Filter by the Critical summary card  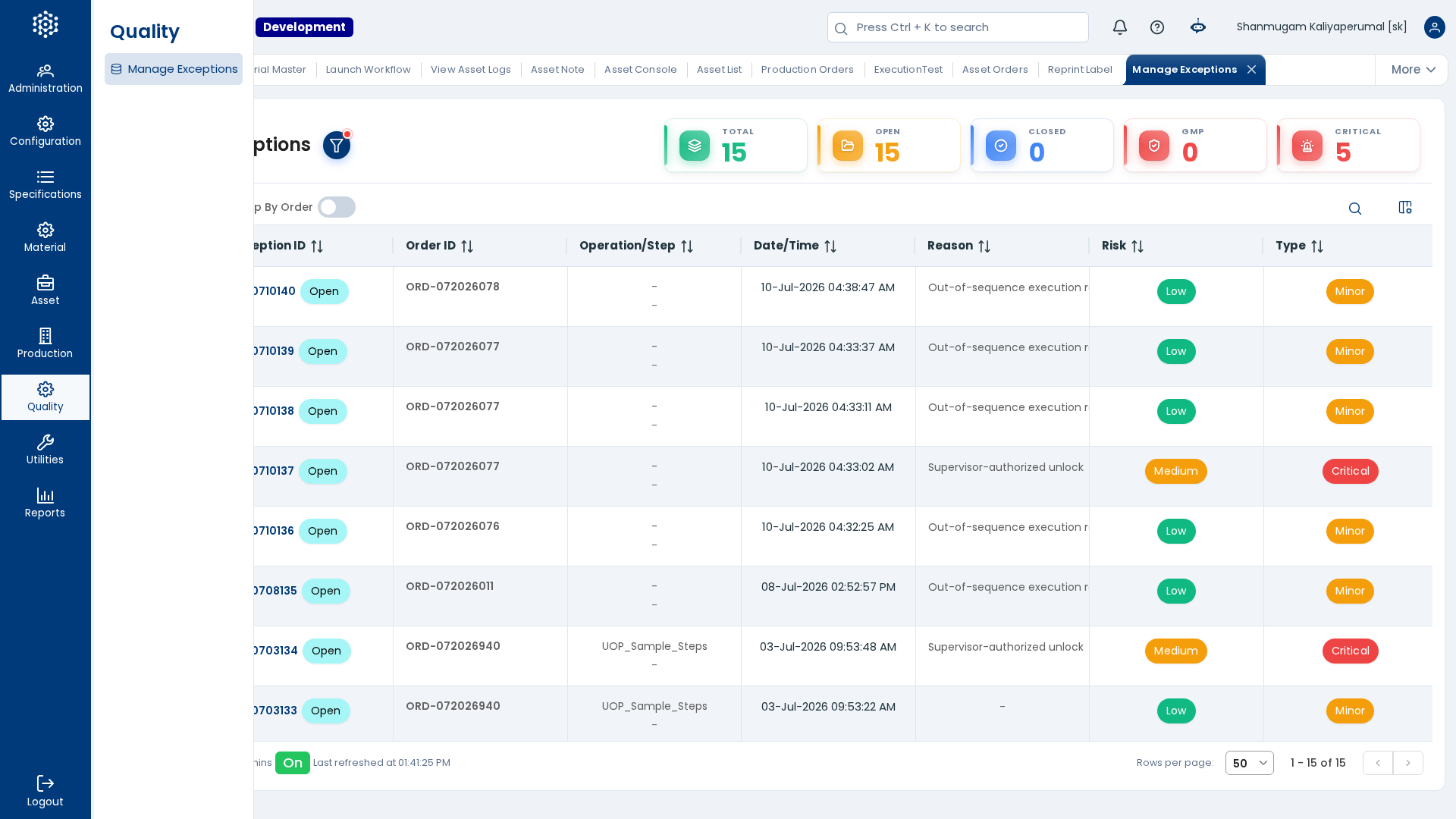[1348, 145]
